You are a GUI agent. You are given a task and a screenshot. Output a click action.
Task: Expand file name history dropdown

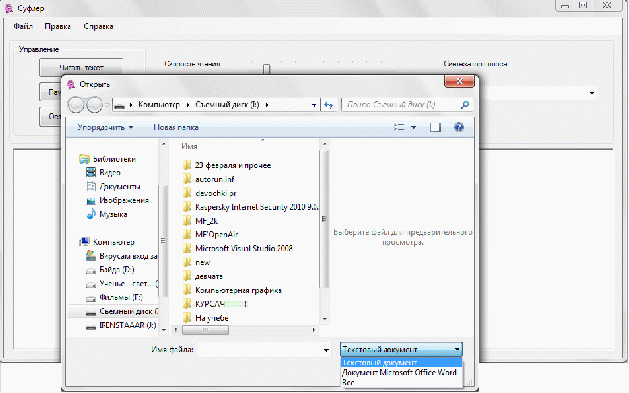(x=326, y=350)
